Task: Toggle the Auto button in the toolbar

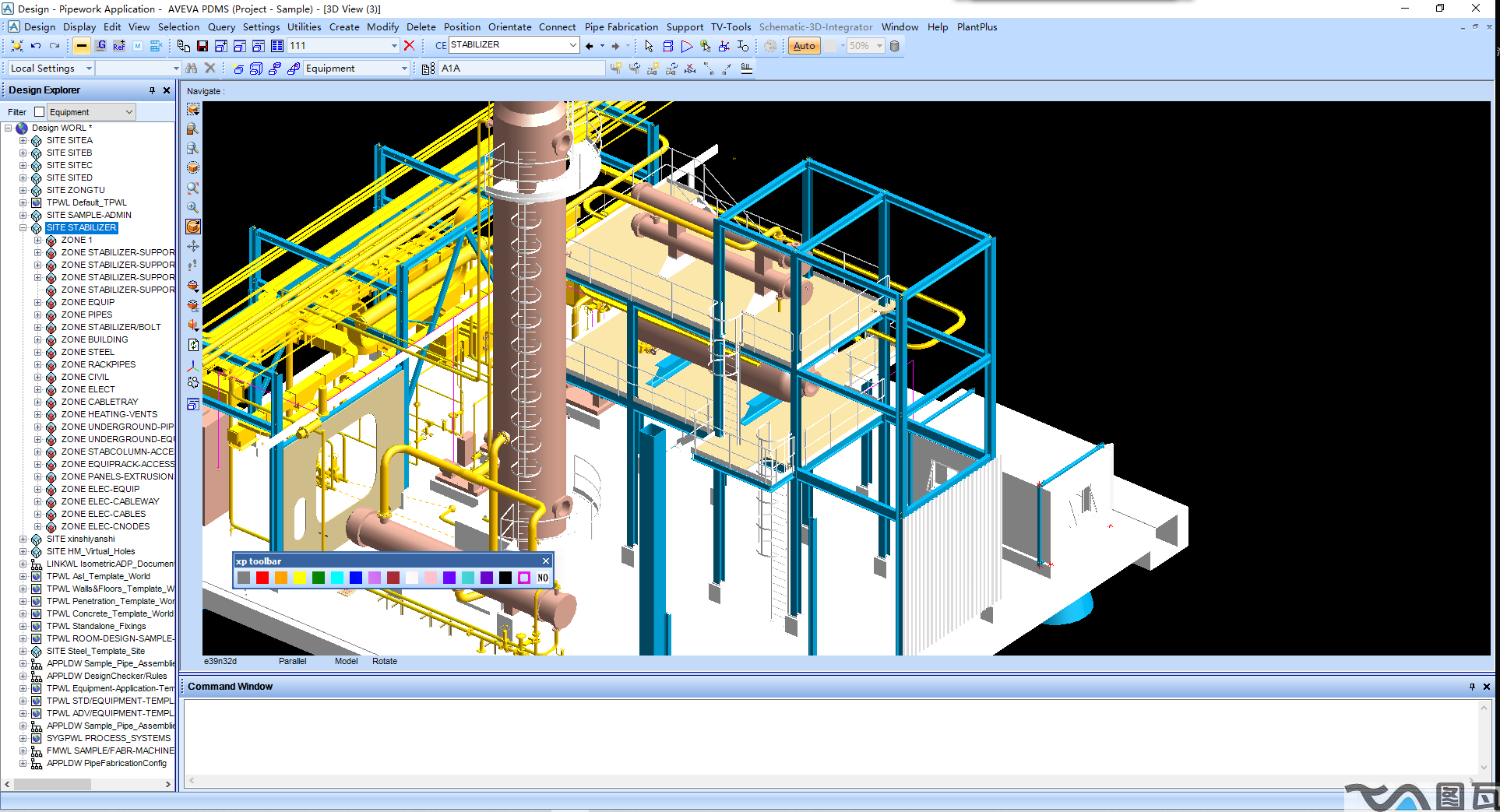Action: pos(804,46)
